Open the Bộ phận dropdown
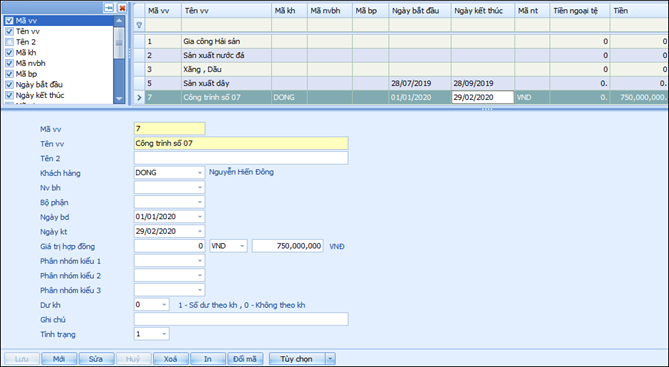This screenshot has height=367, width=669. [x=200, y=202]
